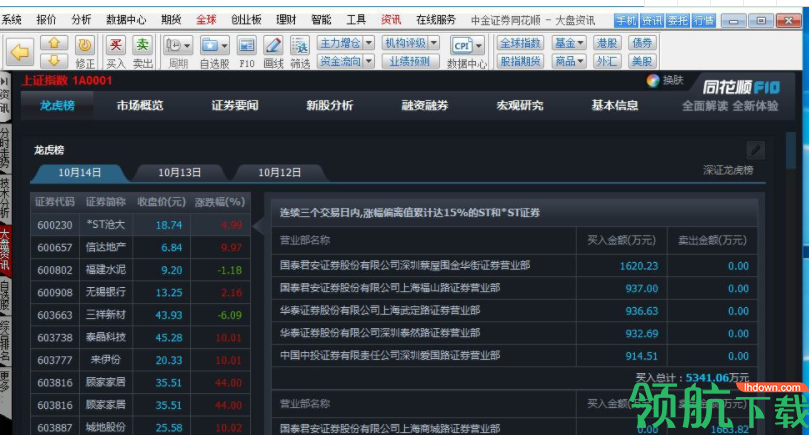Select the 画线 pencil tool

273,45
